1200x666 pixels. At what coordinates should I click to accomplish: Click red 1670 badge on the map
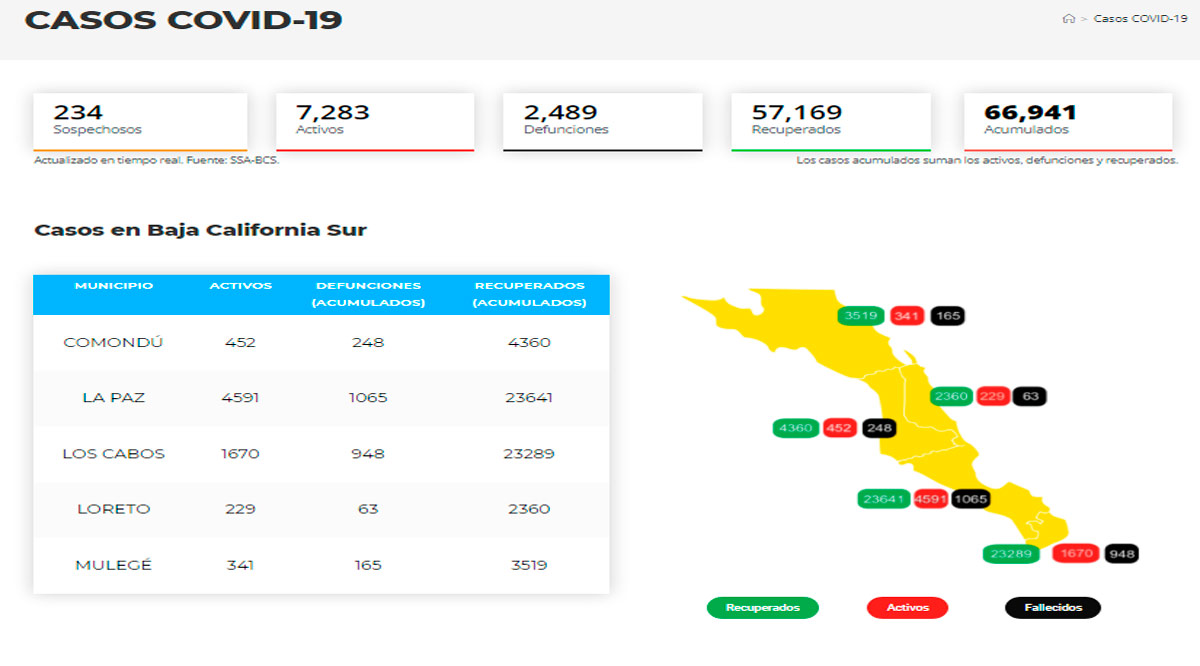pos(1076,553)
